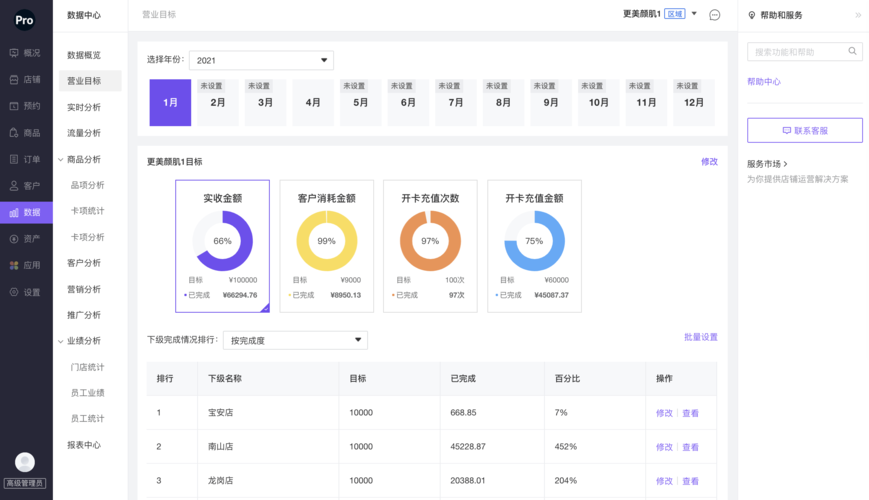Screen dimensions: 869x500
Task: Open the 客户 customers sidebar icon
Action: (x=14, y=186)
